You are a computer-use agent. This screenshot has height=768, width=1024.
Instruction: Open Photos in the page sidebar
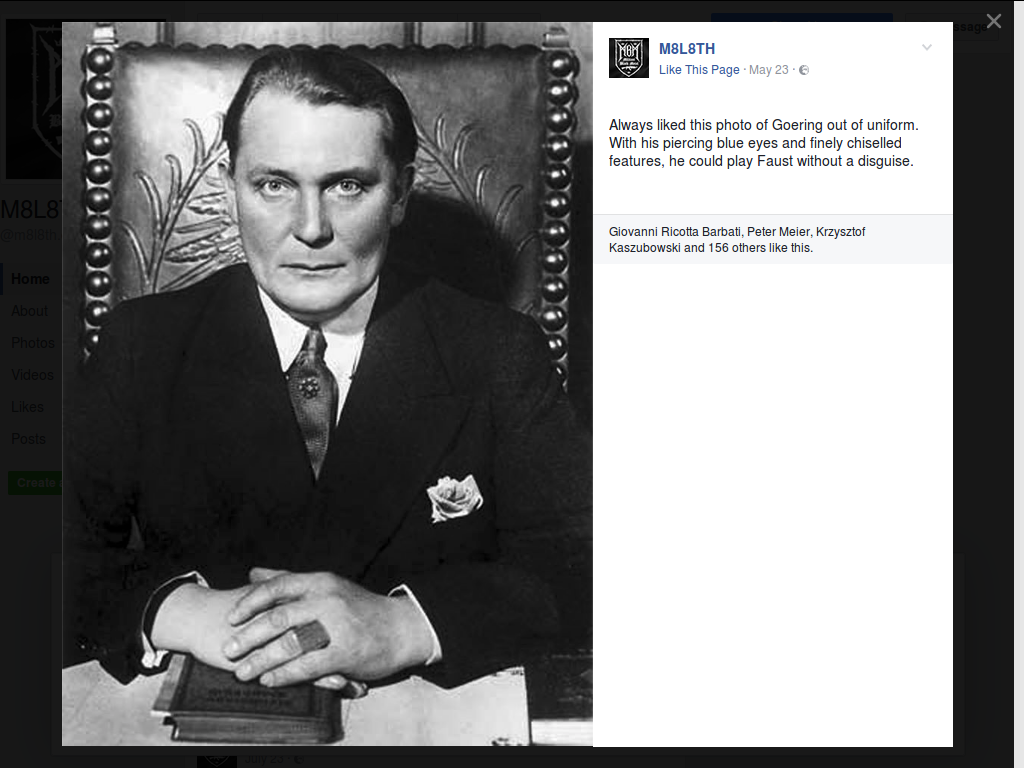(x=33, y=343)
